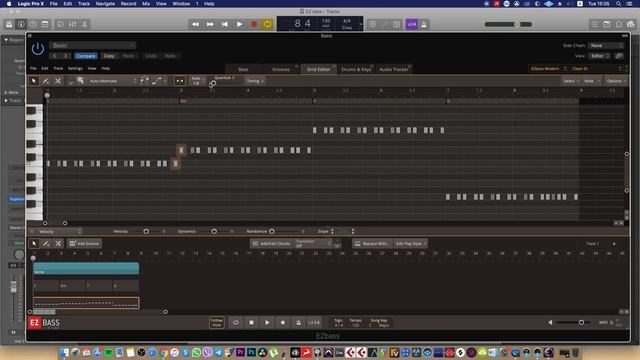This screenshot has height=360, width=640.
Task: Click the EZbass record button
Action: (283, 322)
